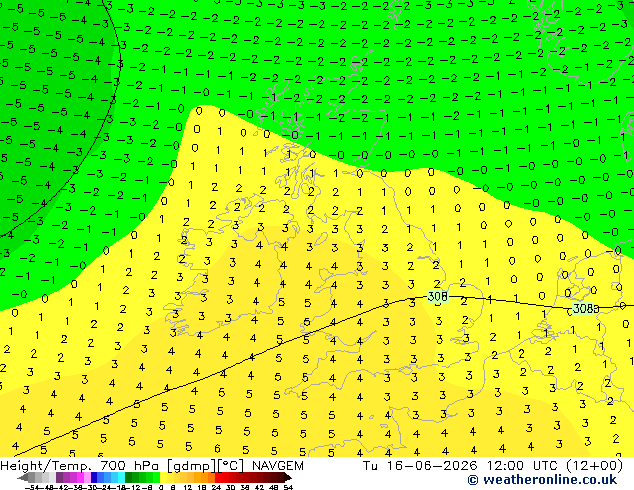The image size is (634, 490).
Task: Click the '6' temperature value at the map bottom
Action: (x=218, y=448)
